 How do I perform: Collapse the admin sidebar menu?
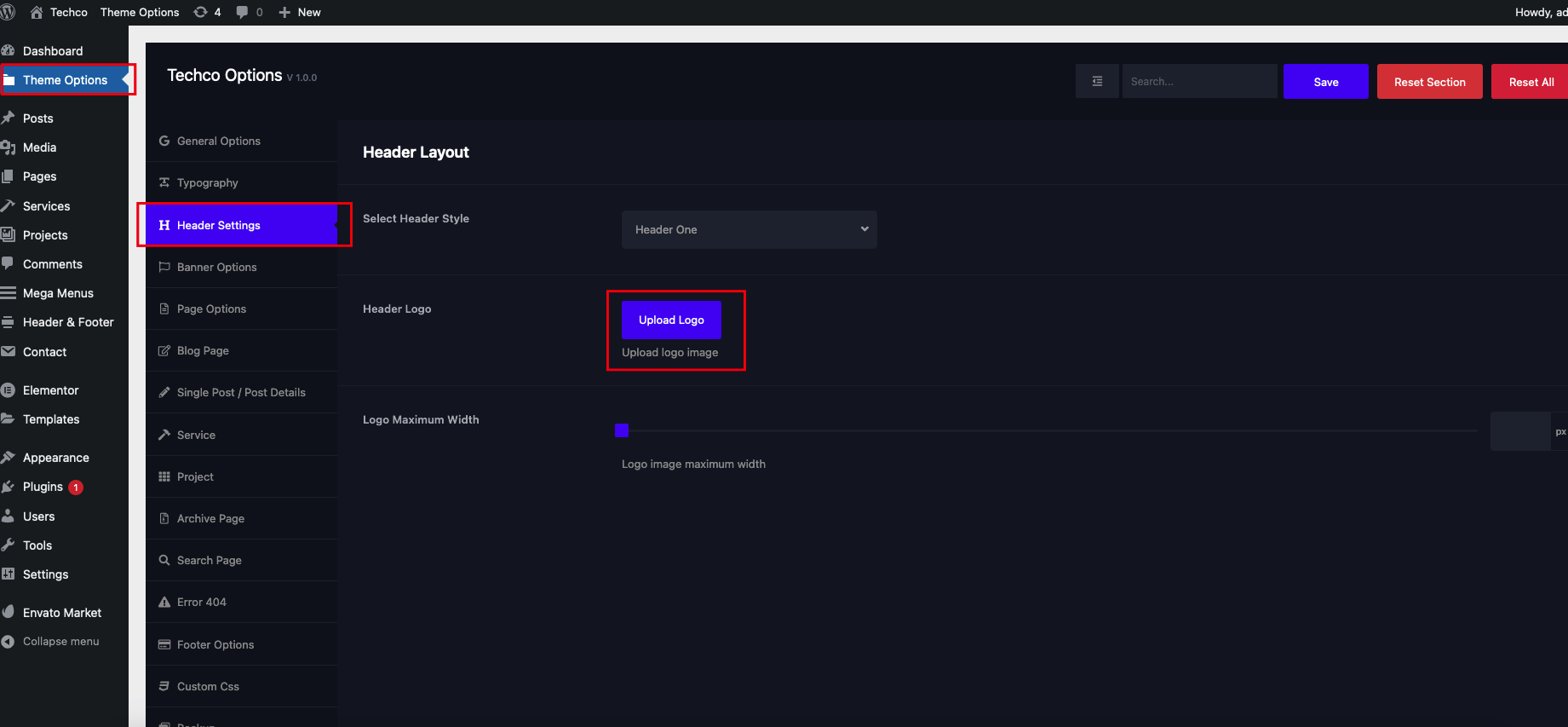coord(60,642)
